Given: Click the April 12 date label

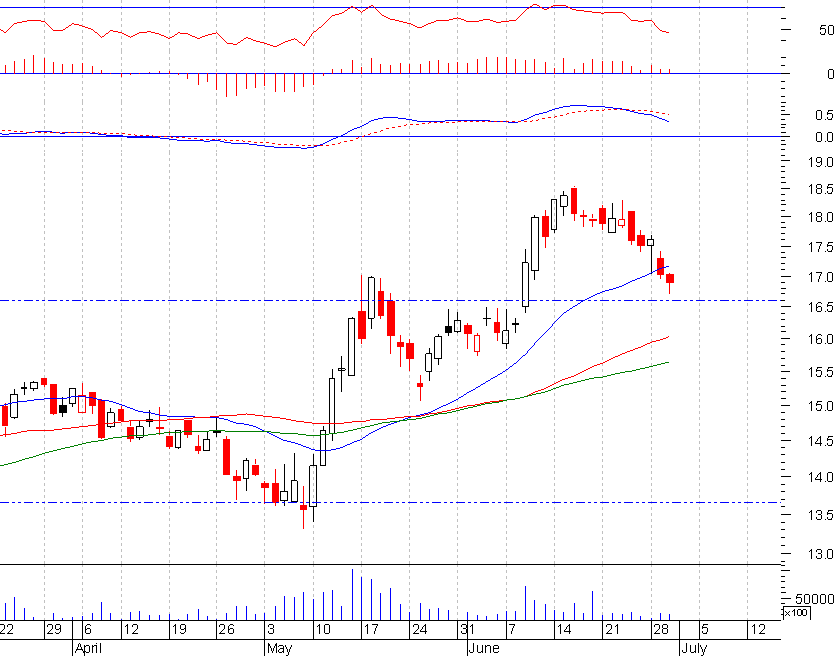Looking at the screenshot, I should pyautogui.click(x=131, y=629).
